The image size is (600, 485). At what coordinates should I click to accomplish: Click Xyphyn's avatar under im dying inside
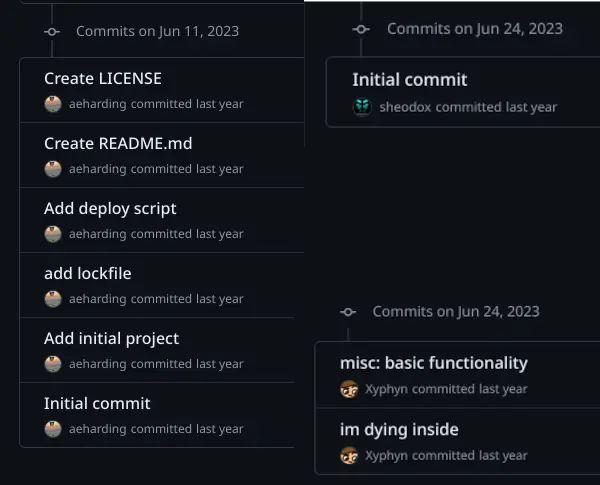(x=349, y=455)
